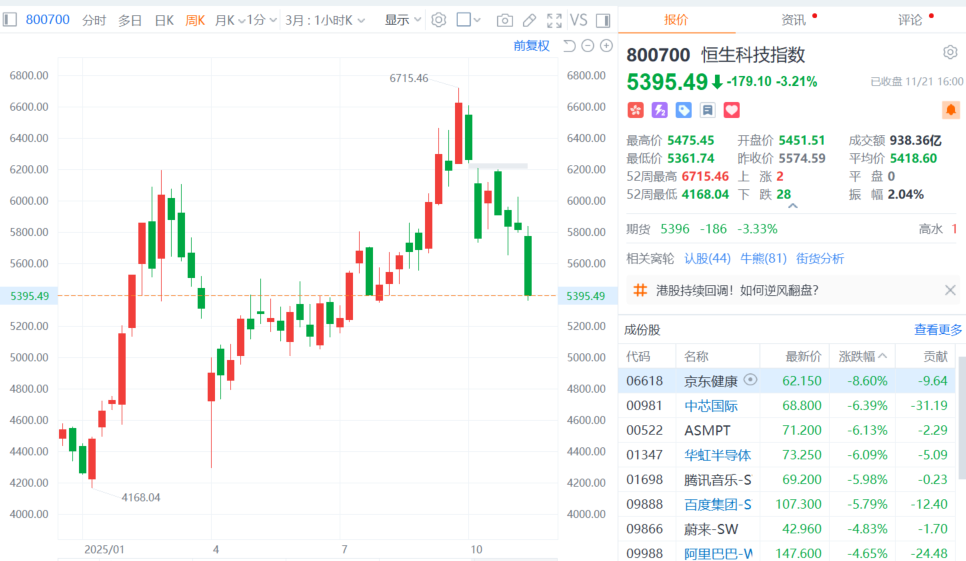
Task: Open quote panel settings gear
Action: tap(950, 52)
